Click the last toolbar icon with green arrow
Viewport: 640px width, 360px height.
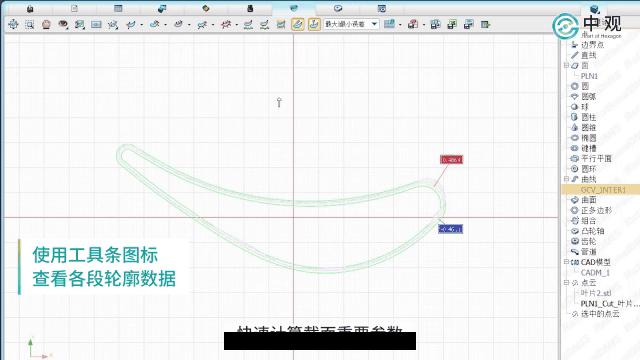coord(485,24)
